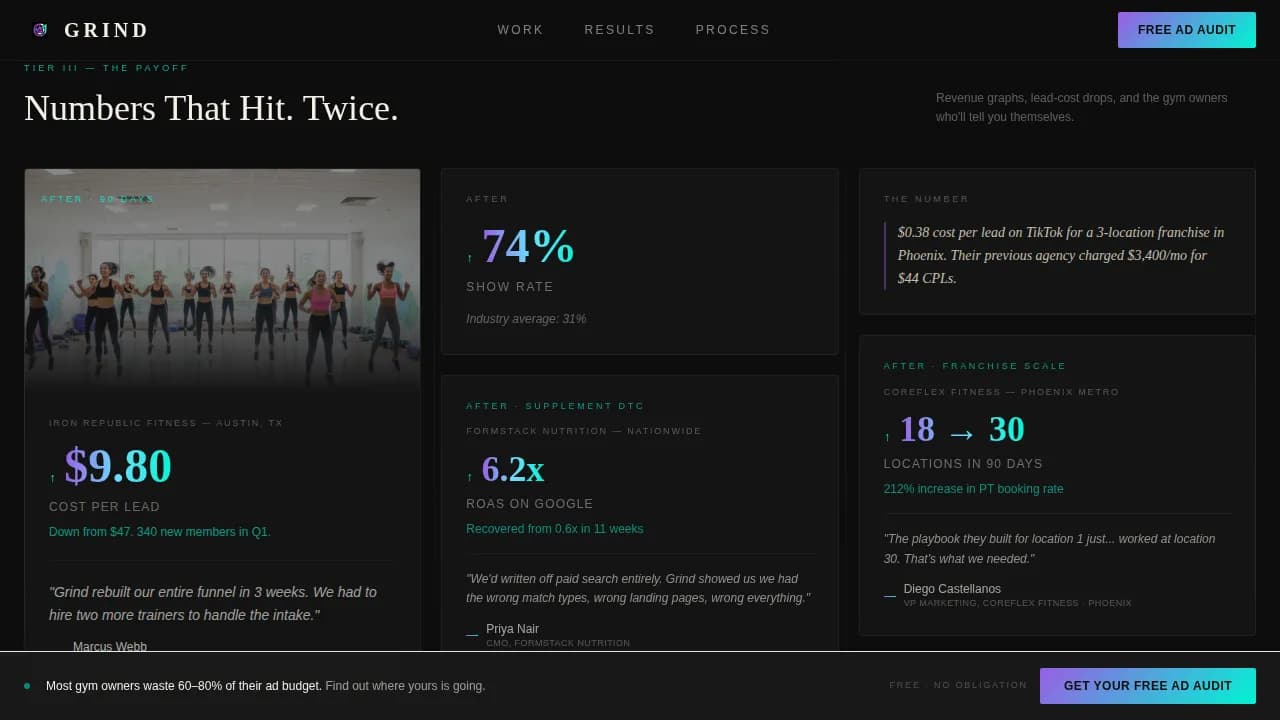Open the PROCESS section
The width and height of the screenshot is (1280, 720).
[733, 30]
